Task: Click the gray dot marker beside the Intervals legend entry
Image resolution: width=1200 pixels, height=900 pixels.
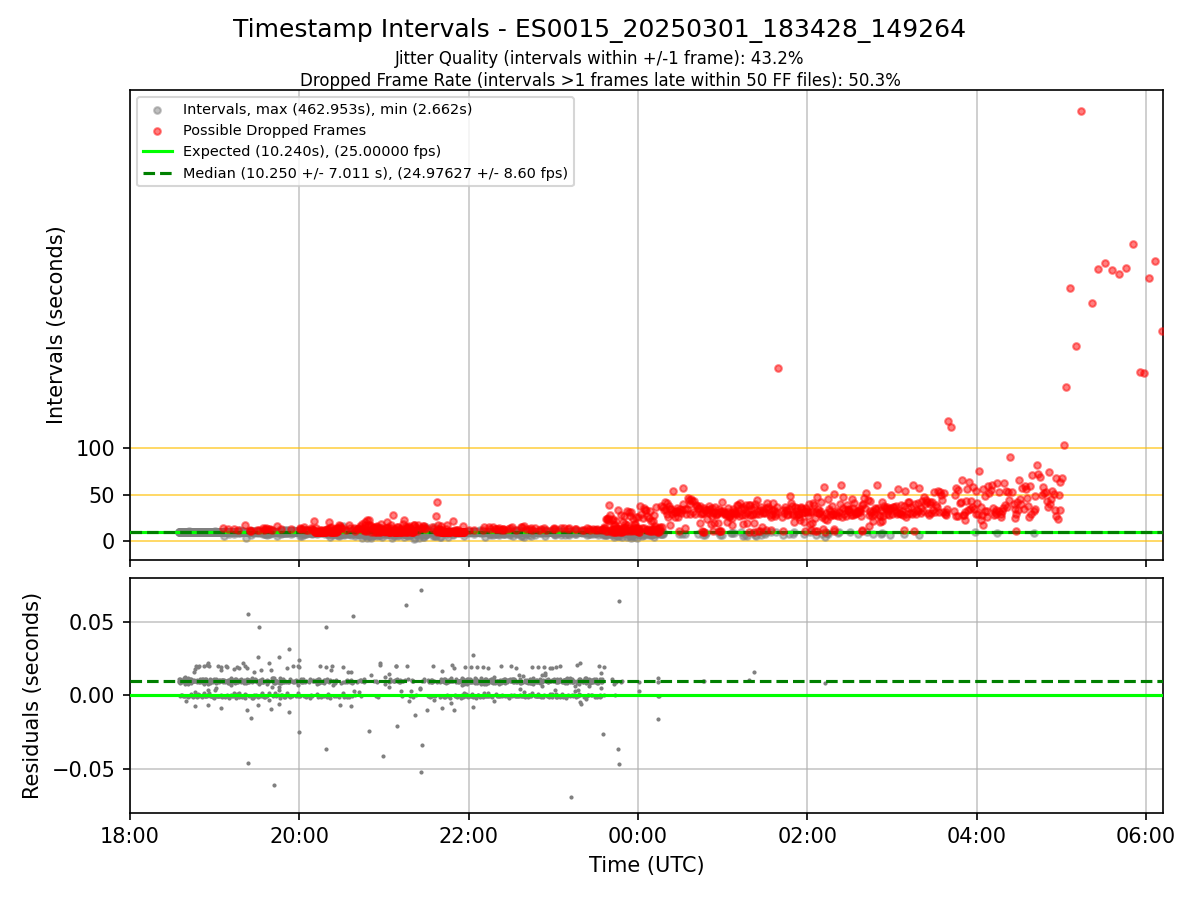Action: pyautogui.click(x=156, y=109)
